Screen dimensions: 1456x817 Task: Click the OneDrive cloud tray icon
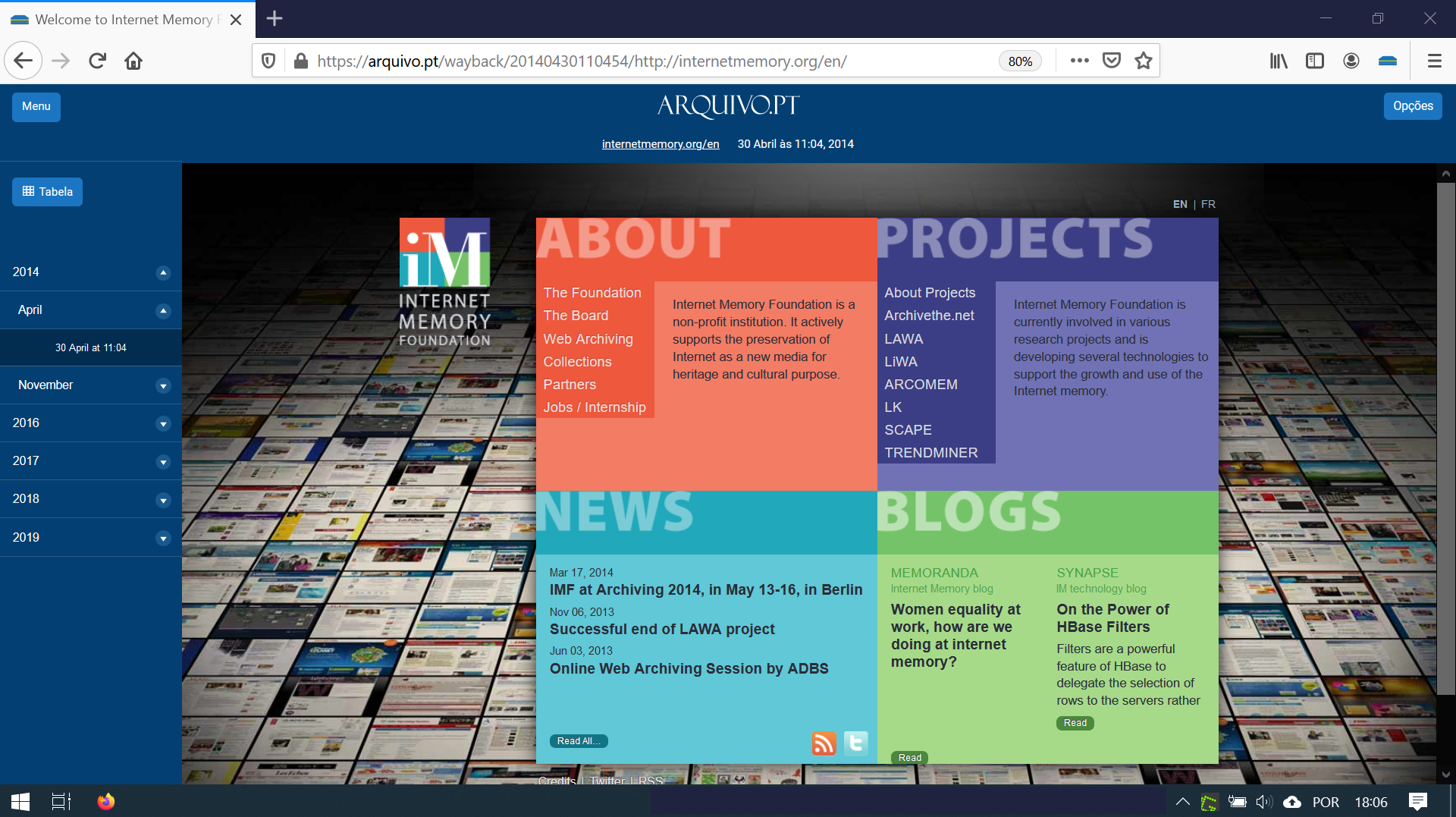point(1292,802)
